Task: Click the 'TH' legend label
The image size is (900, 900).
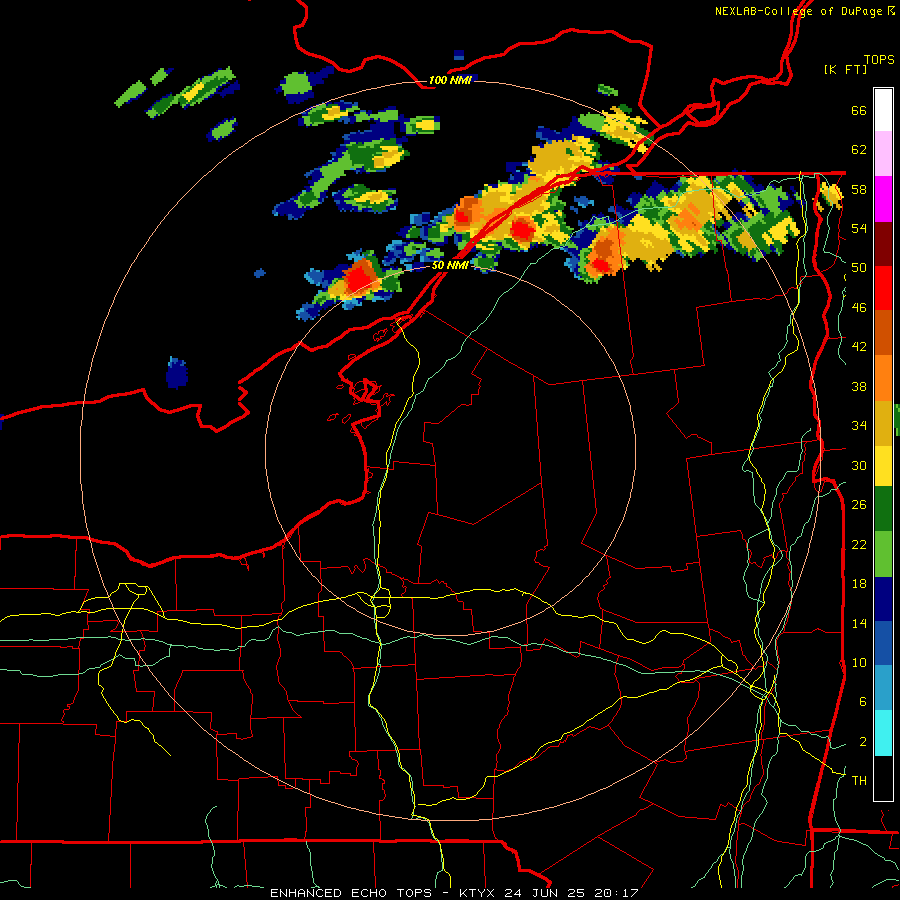Action: [859, 781]
